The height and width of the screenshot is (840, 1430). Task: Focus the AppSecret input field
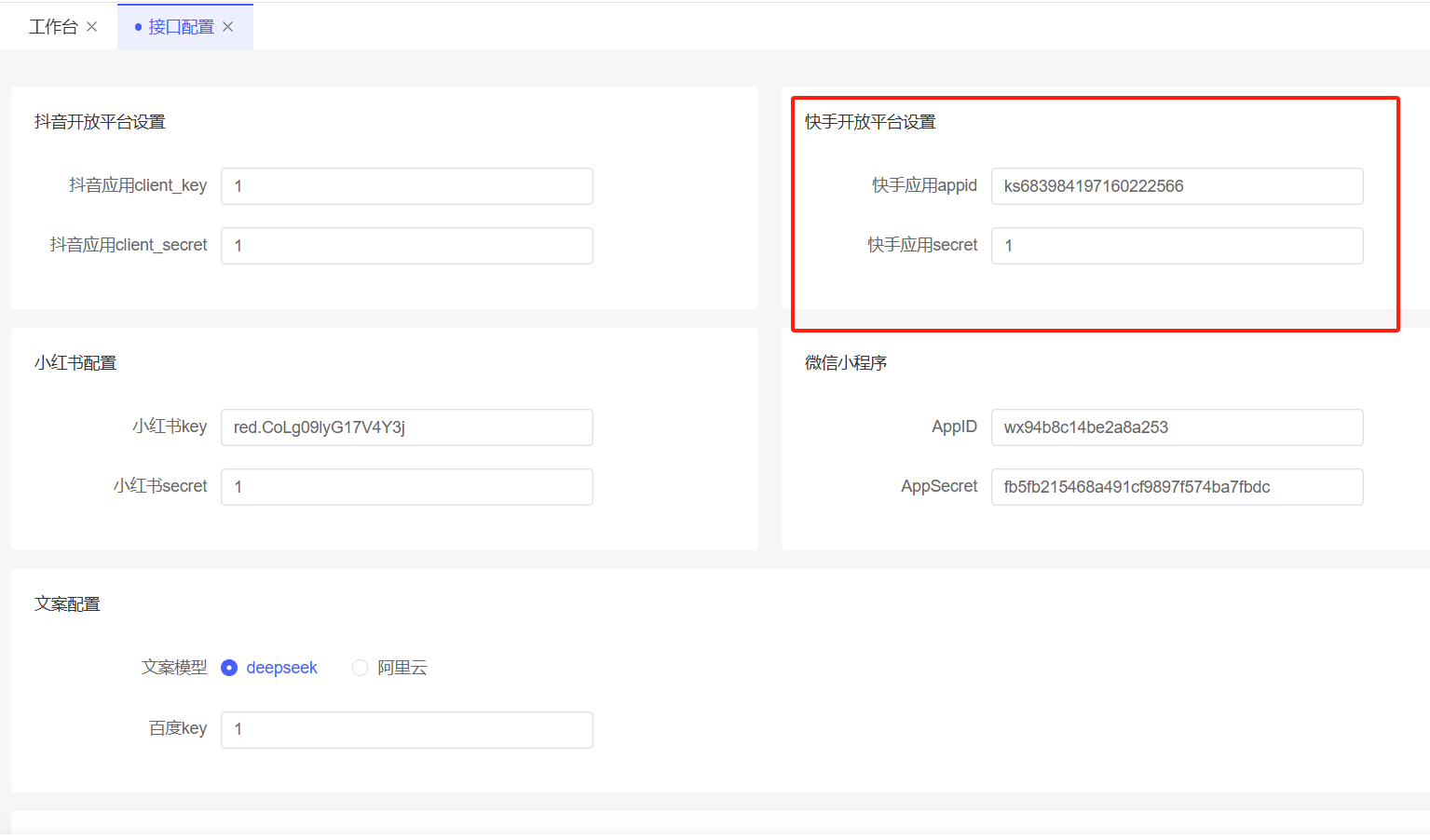pos(1177,487)
